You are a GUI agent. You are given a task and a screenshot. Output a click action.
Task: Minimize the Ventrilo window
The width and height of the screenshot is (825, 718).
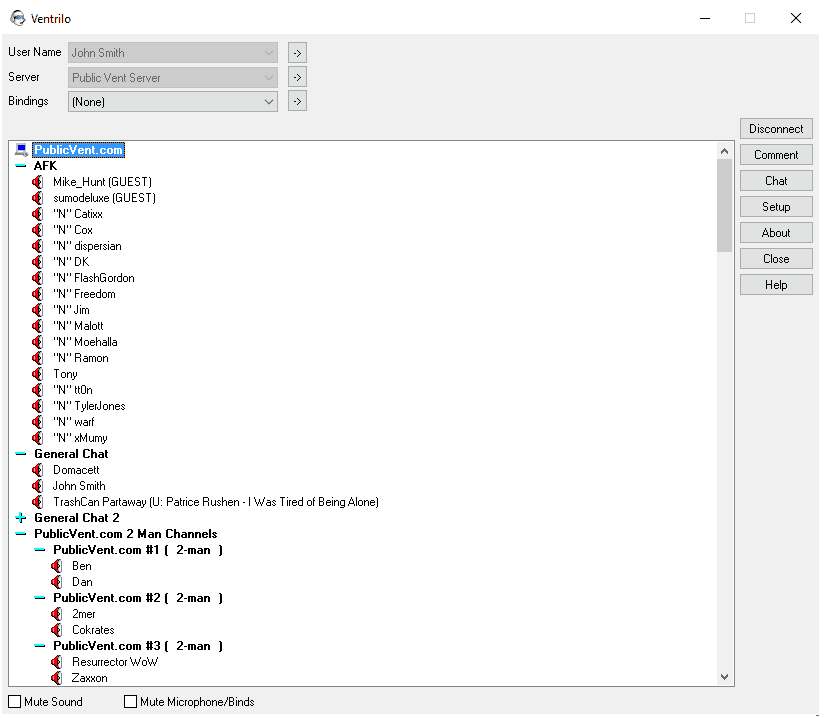[x=705, y=18]
